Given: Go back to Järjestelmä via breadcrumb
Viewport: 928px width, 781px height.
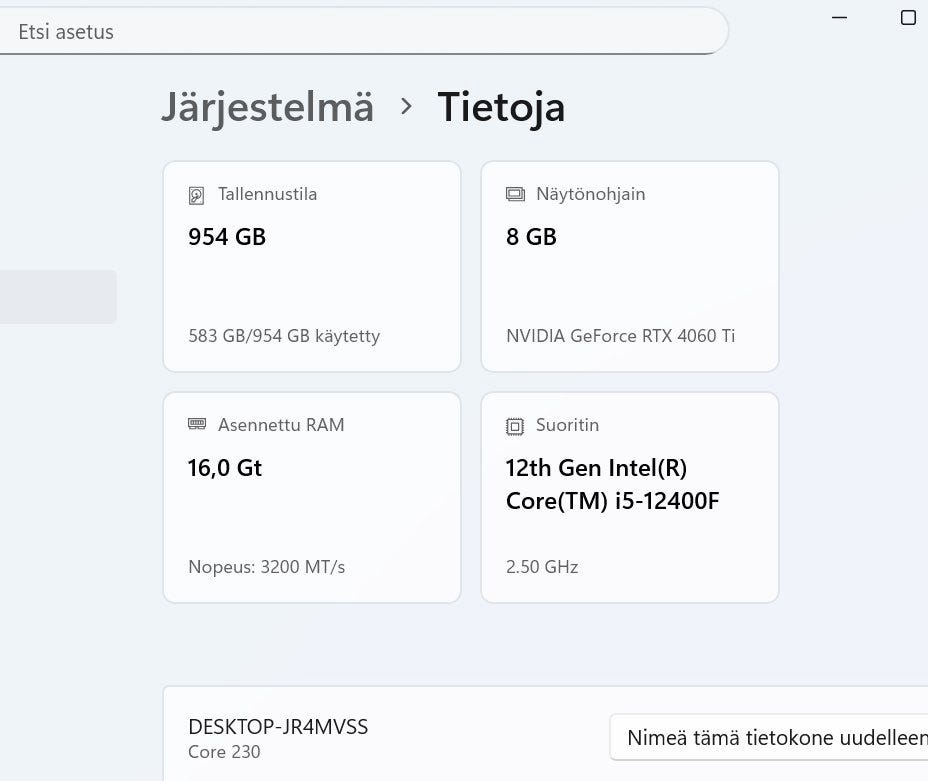Looking at the screenshot, I should click(267, 107).
